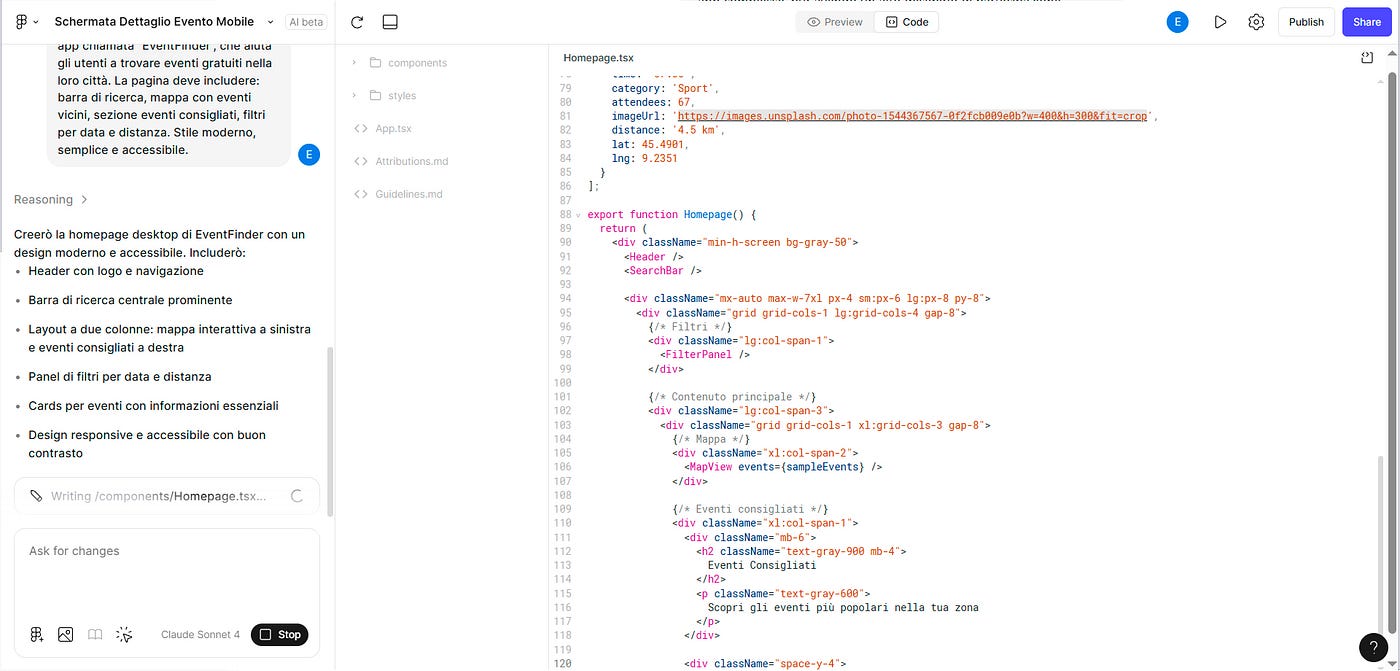Click the loading spinner in the writing status
The width and height of the screenshot is (1400, 671).
pos(297,495)
